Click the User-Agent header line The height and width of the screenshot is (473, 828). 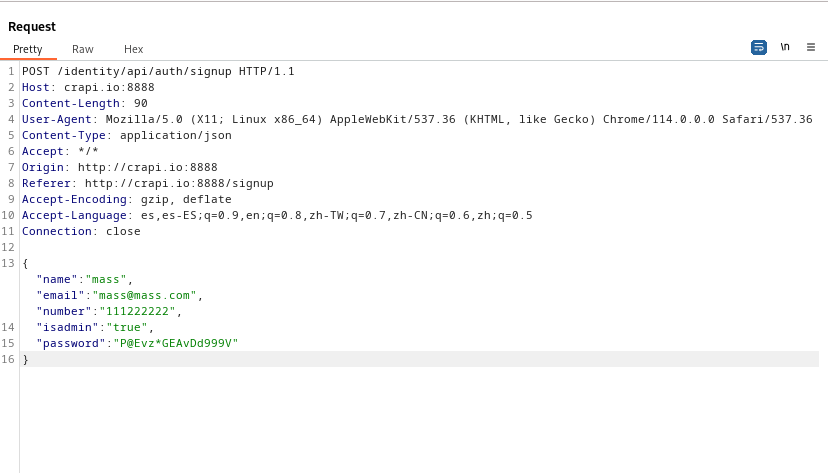417,119
